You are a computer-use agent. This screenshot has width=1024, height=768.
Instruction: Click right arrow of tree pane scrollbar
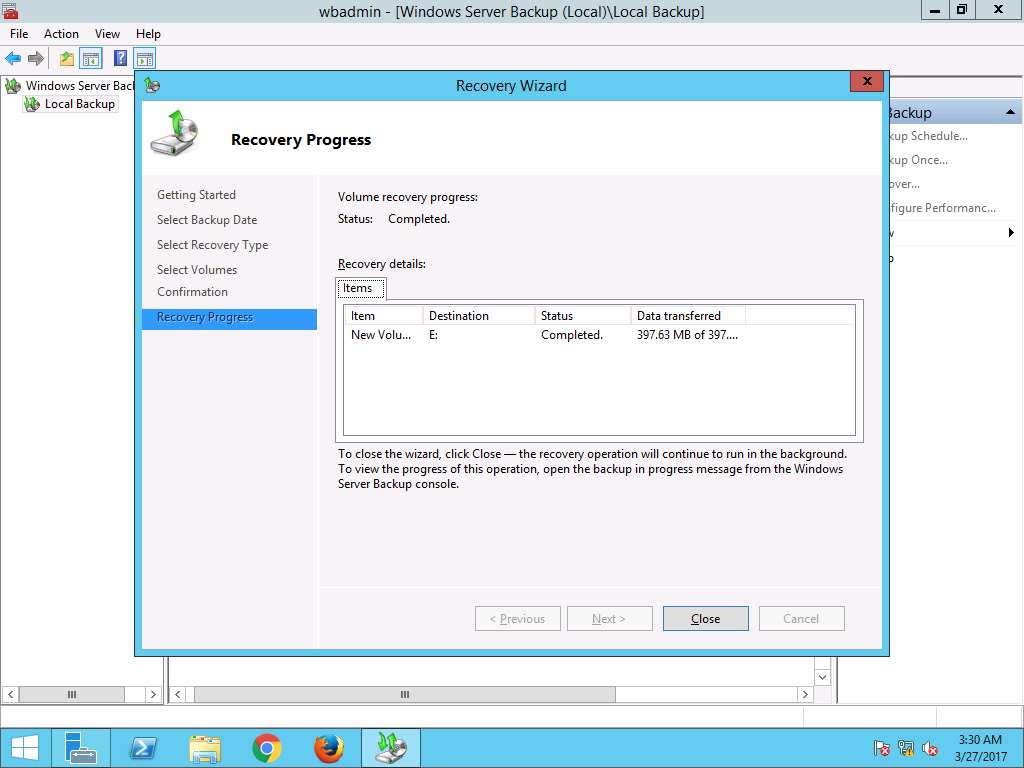(153, 694)
